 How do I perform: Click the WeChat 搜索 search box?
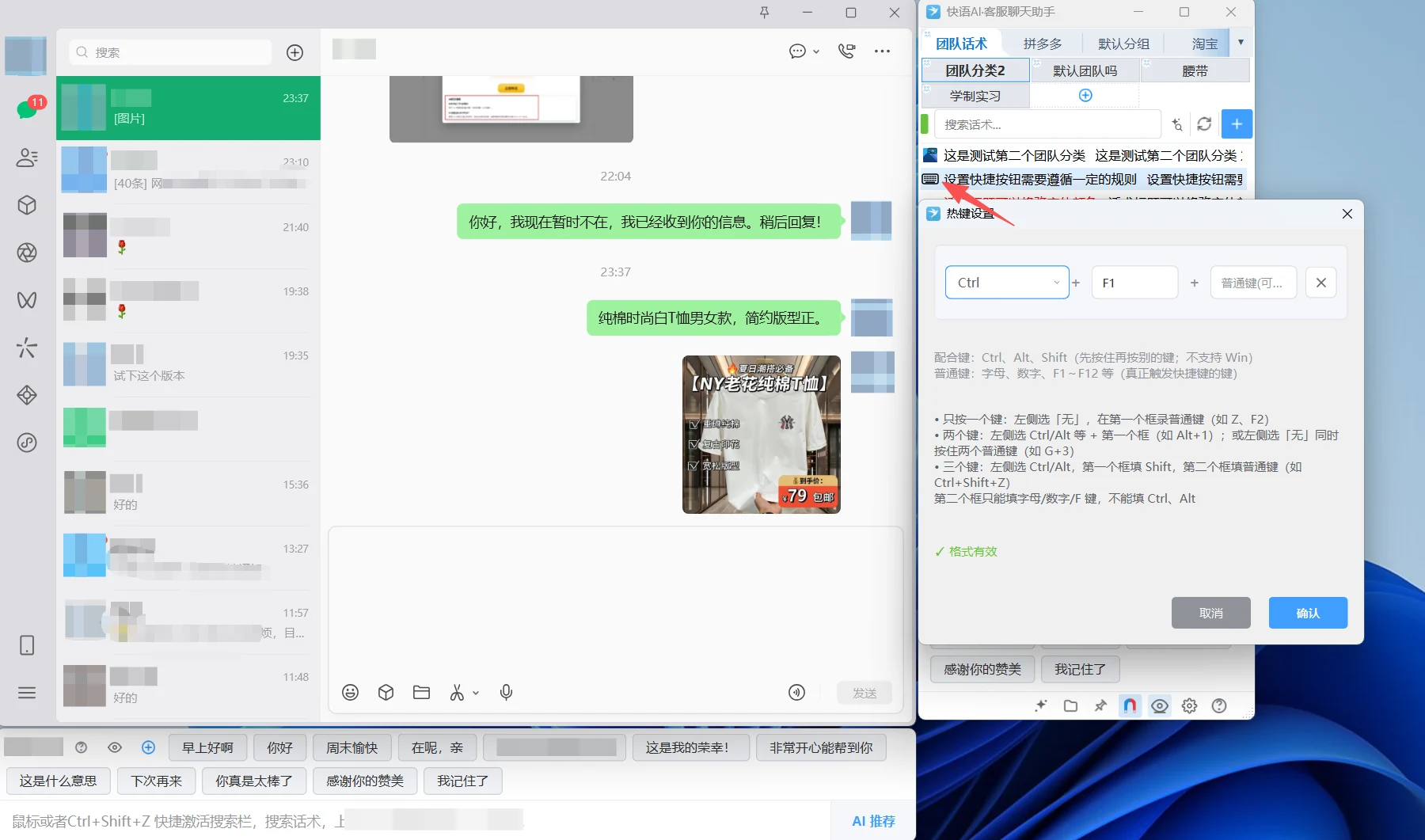[170, 52]
